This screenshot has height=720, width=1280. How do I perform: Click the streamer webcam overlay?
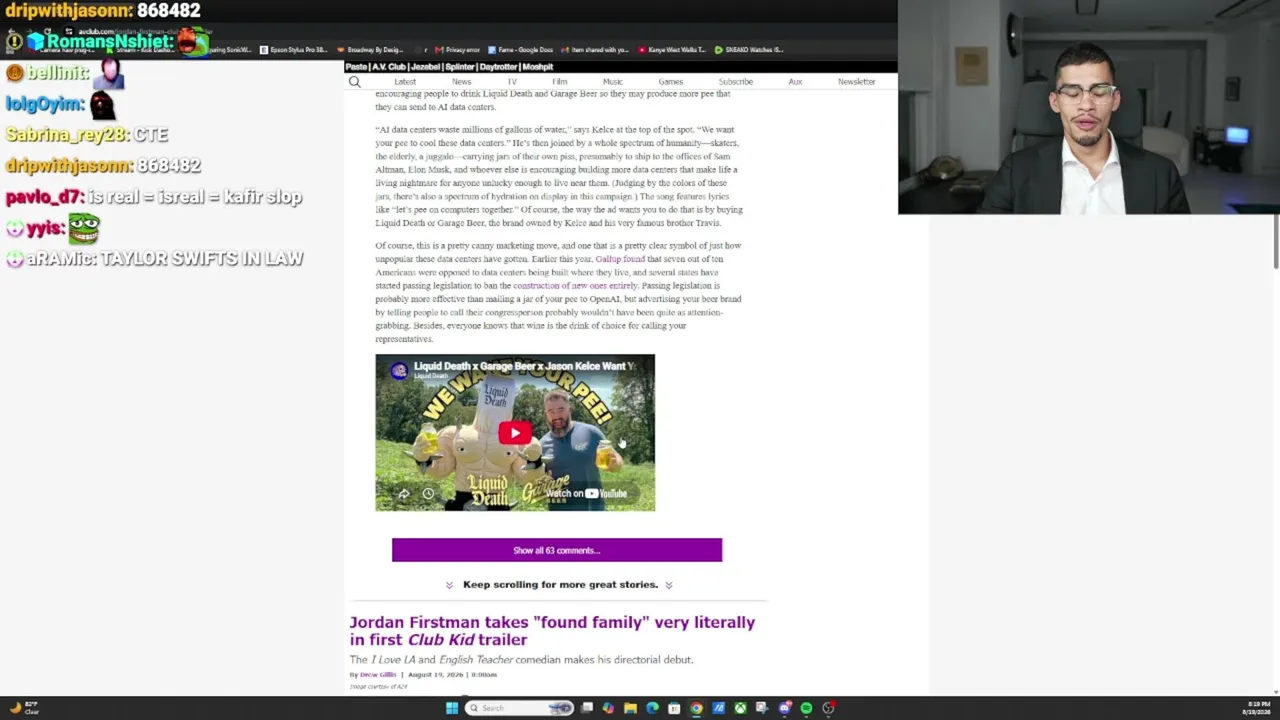pos(1089,107)
